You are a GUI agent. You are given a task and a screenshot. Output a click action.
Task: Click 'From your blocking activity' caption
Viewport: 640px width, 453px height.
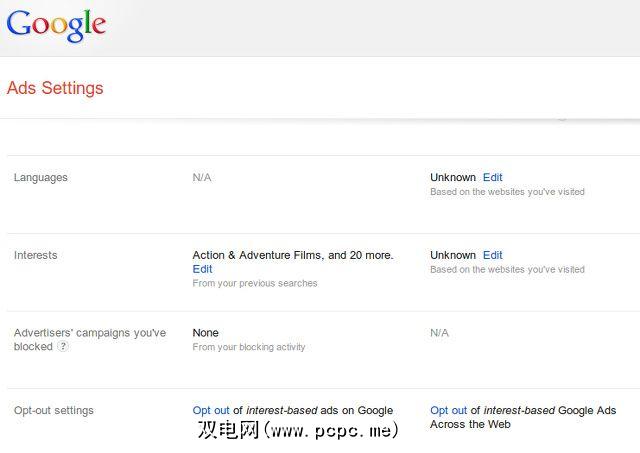click(x=249, y=348)
